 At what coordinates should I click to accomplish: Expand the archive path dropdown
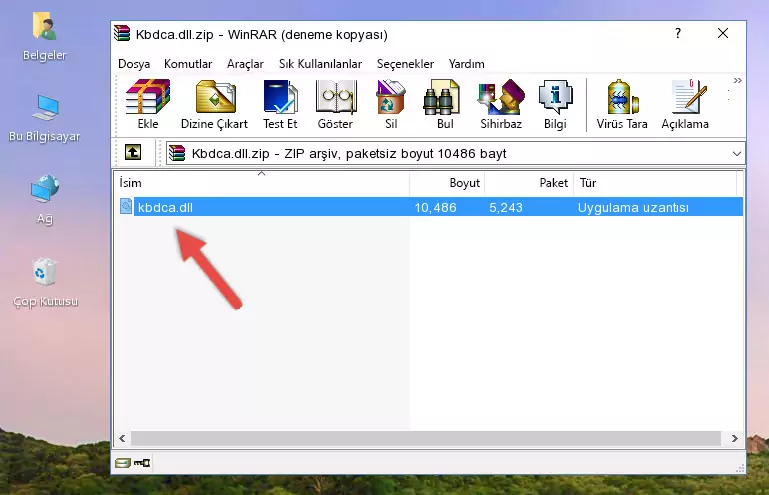[737, 154]
